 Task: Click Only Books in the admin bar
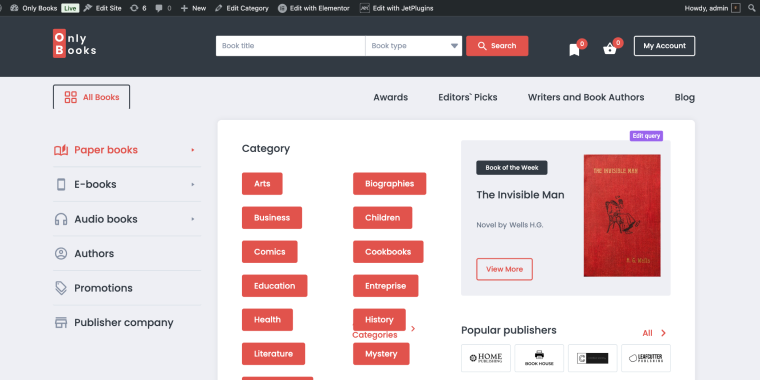coord(33,8)
